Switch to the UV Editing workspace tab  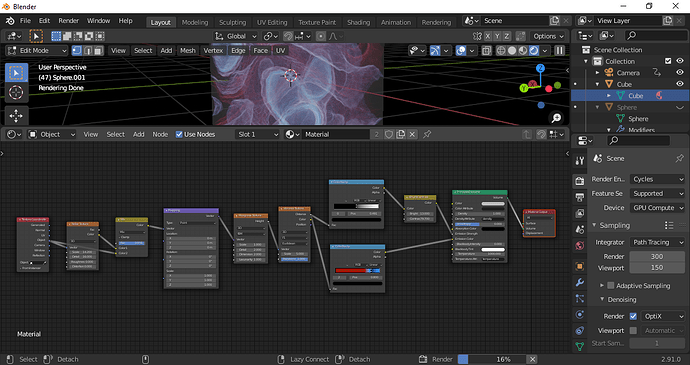272,22
